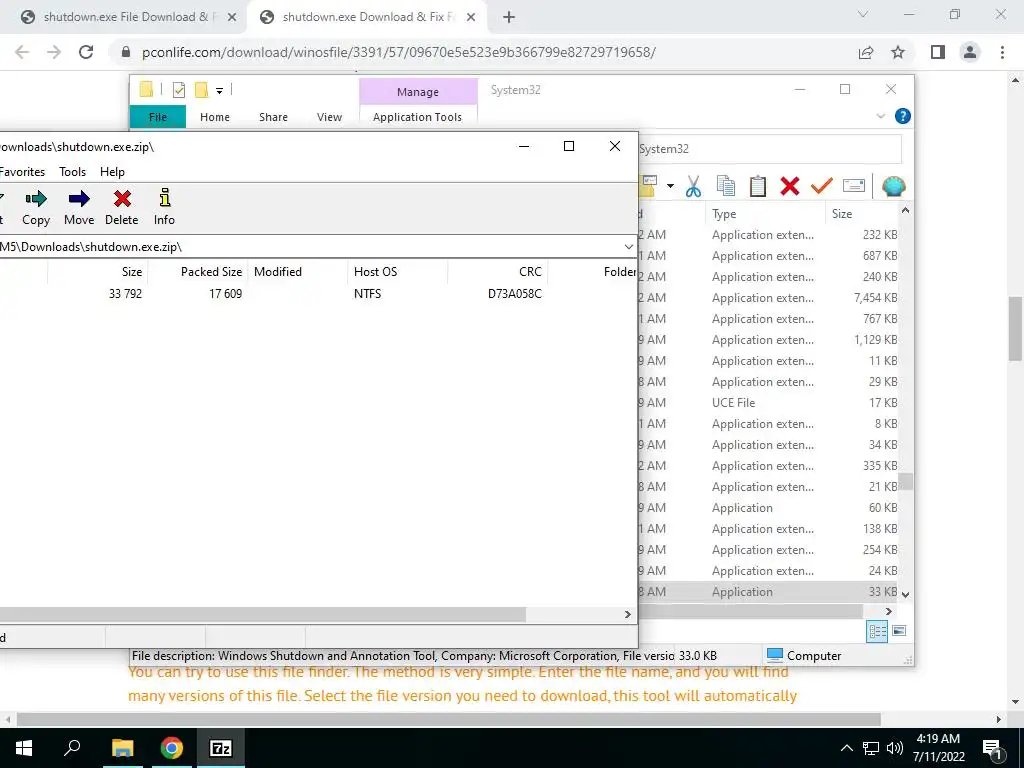The image size is (1024, 768).
Task: Click the Chrome address bar URL
Action: pyautogui.click(x=398, y=52)
